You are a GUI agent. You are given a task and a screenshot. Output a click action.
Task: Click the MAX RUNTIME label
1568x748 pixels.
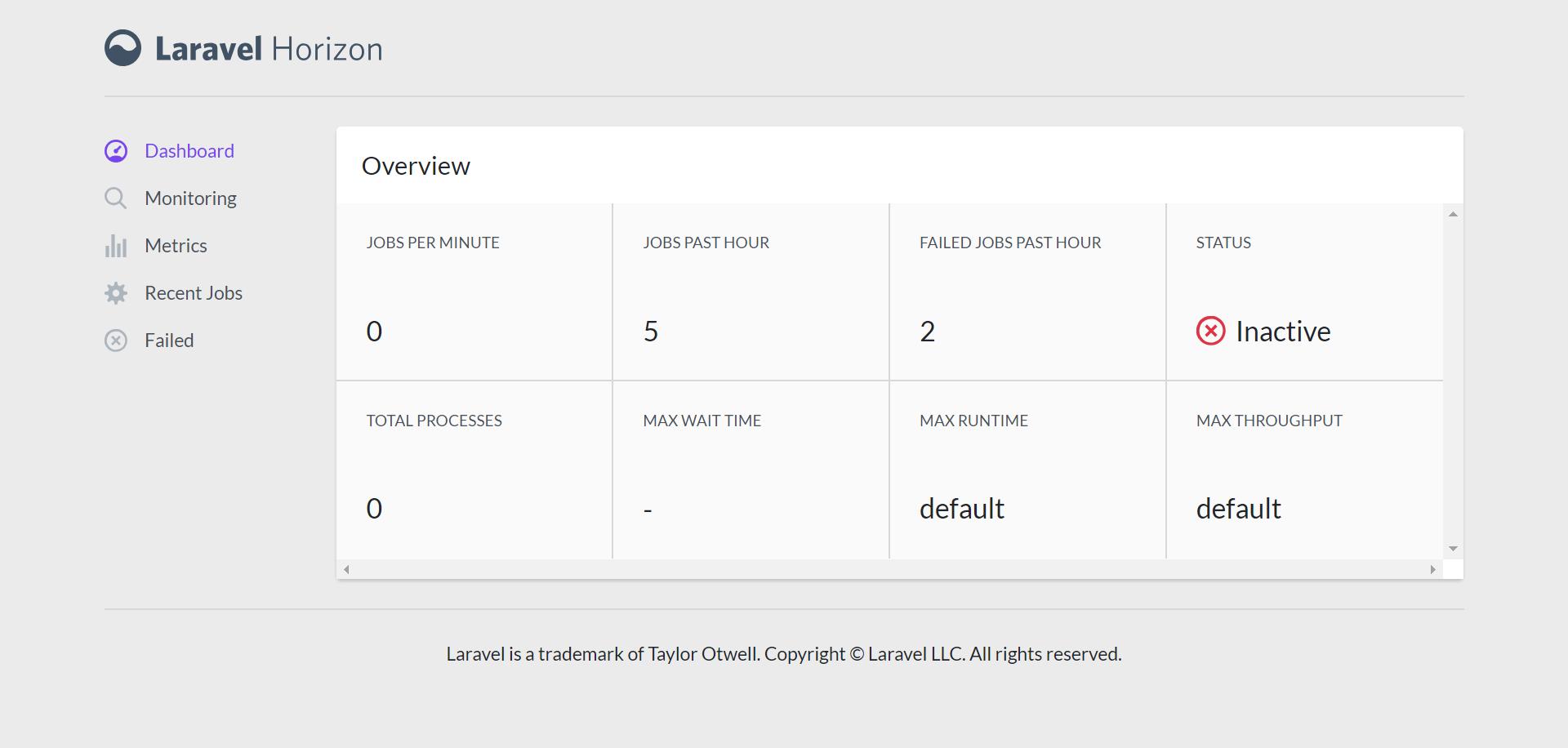[973, 421]
